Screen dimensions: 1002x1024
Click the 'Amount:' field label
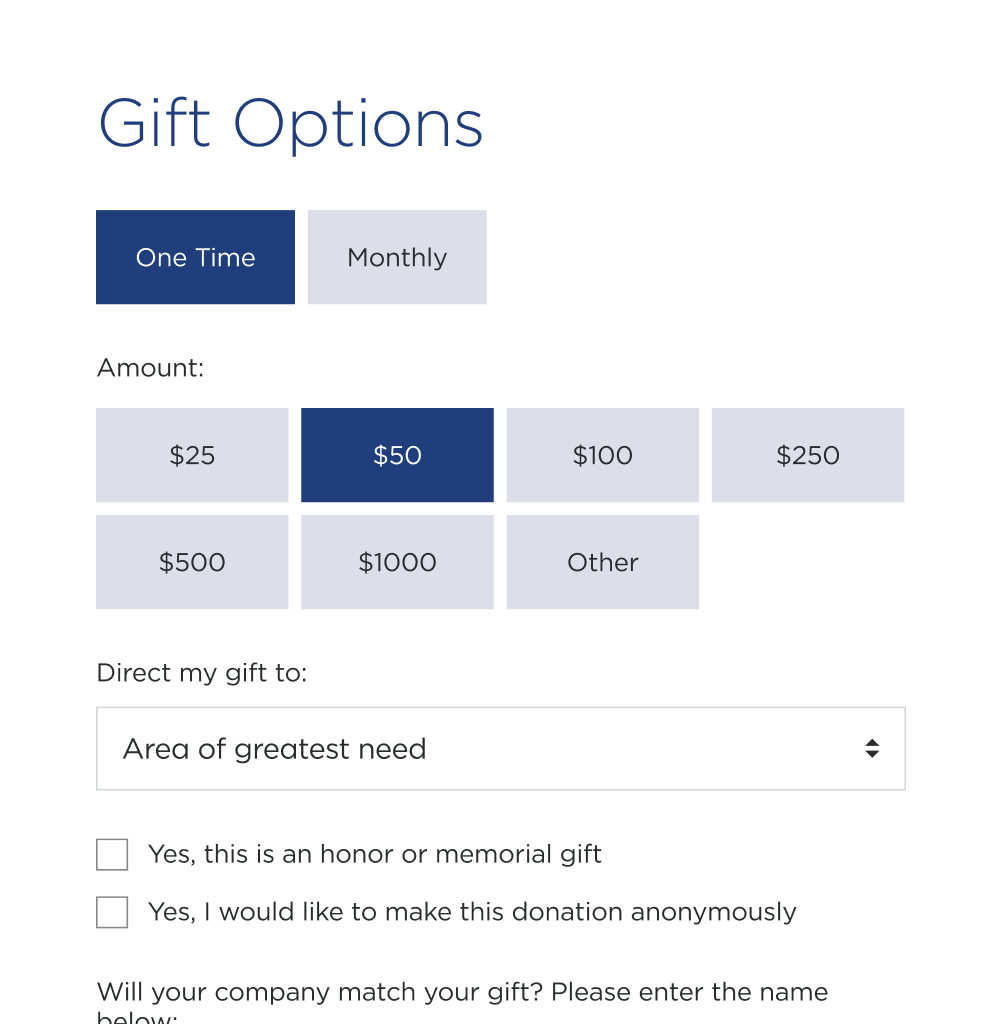click(150, 368)
